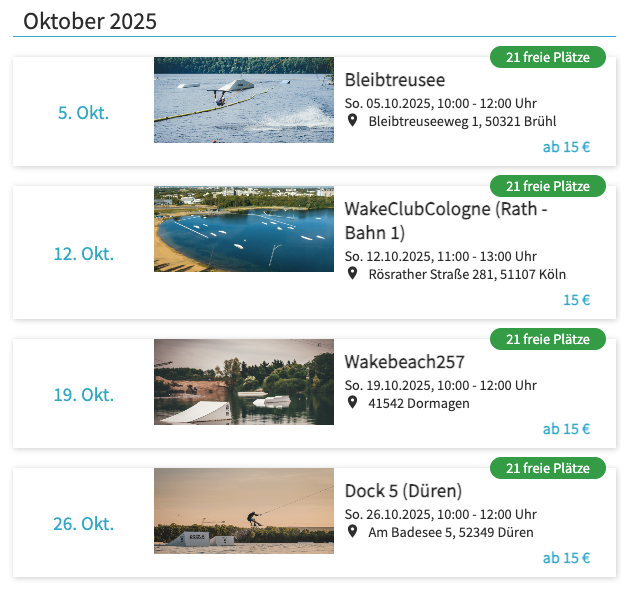632x593 pixels.
Task: Select the 19. Okt. date label
Action: click(84, 395)
